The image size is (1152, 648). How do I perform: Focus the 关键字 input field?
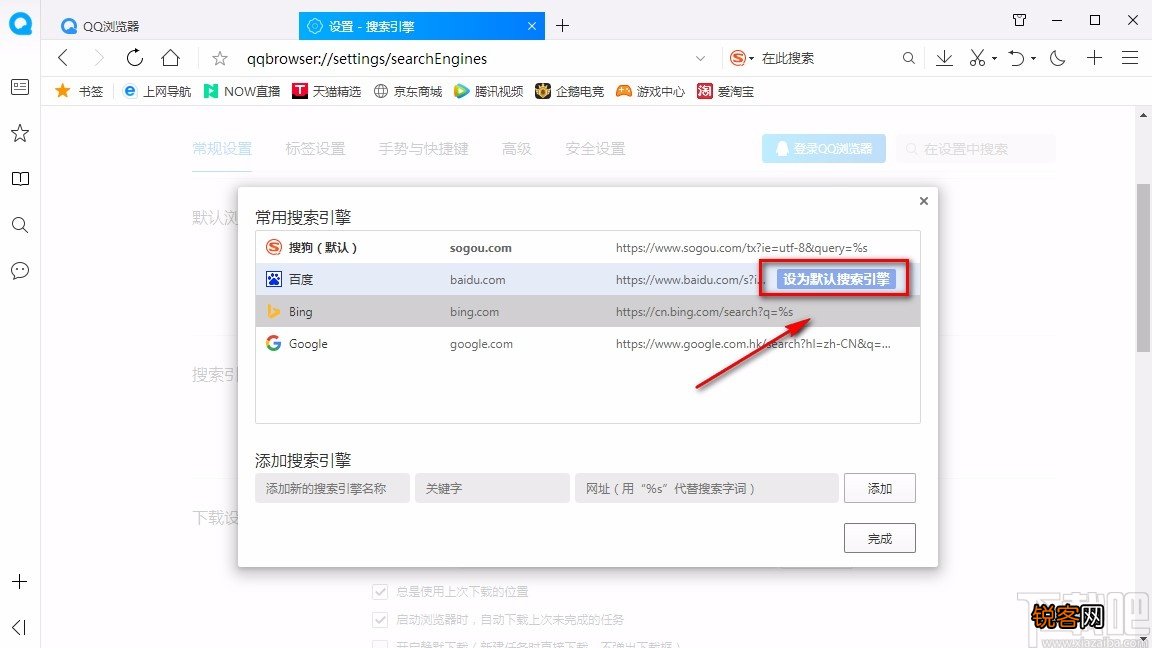coord(492,488)
